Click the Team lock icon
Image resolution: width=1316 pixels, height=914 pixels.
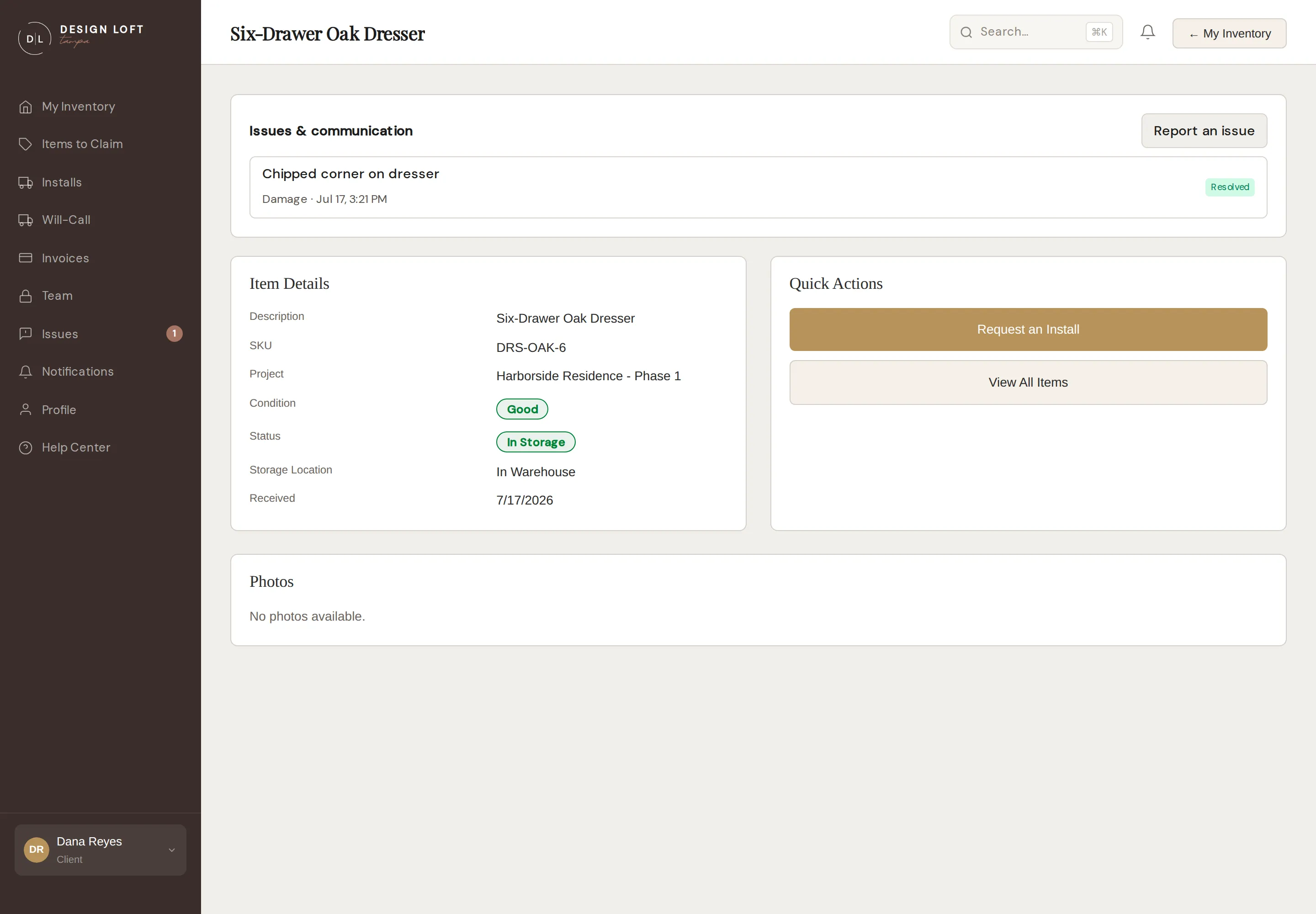point(25,296)
